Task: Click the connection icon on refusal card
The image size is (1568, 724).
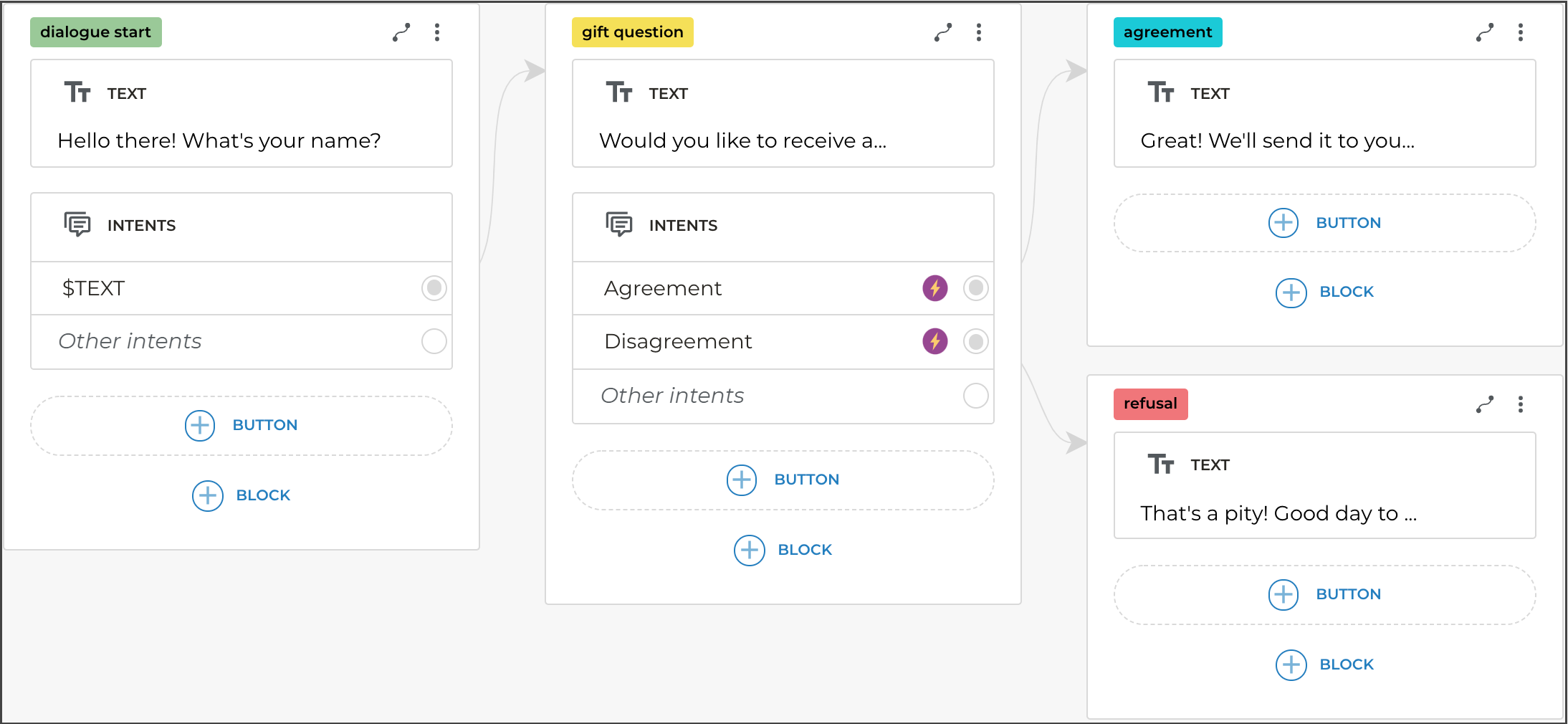Action: coord(1485,404)
